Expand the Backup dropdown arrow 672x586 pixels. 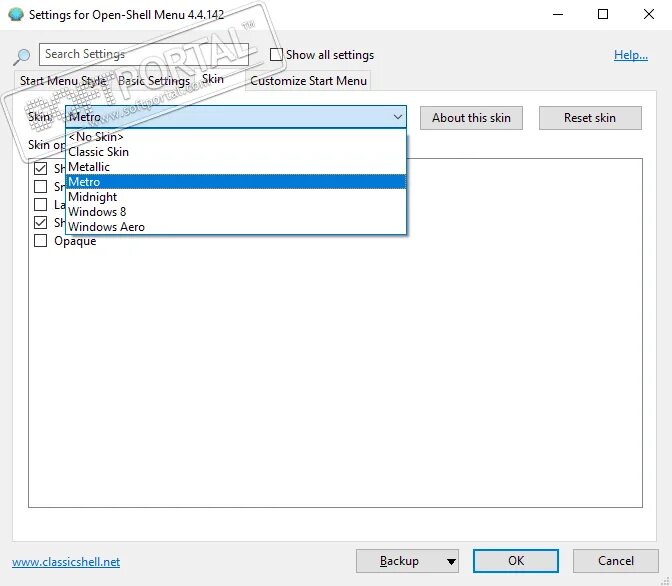[451, 562]
